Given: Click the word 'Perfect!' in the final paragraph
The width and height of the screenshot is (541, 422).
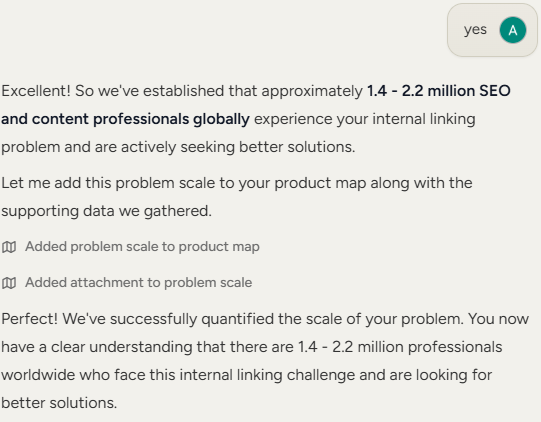Looking at the screenshot, I should (30, 319).
